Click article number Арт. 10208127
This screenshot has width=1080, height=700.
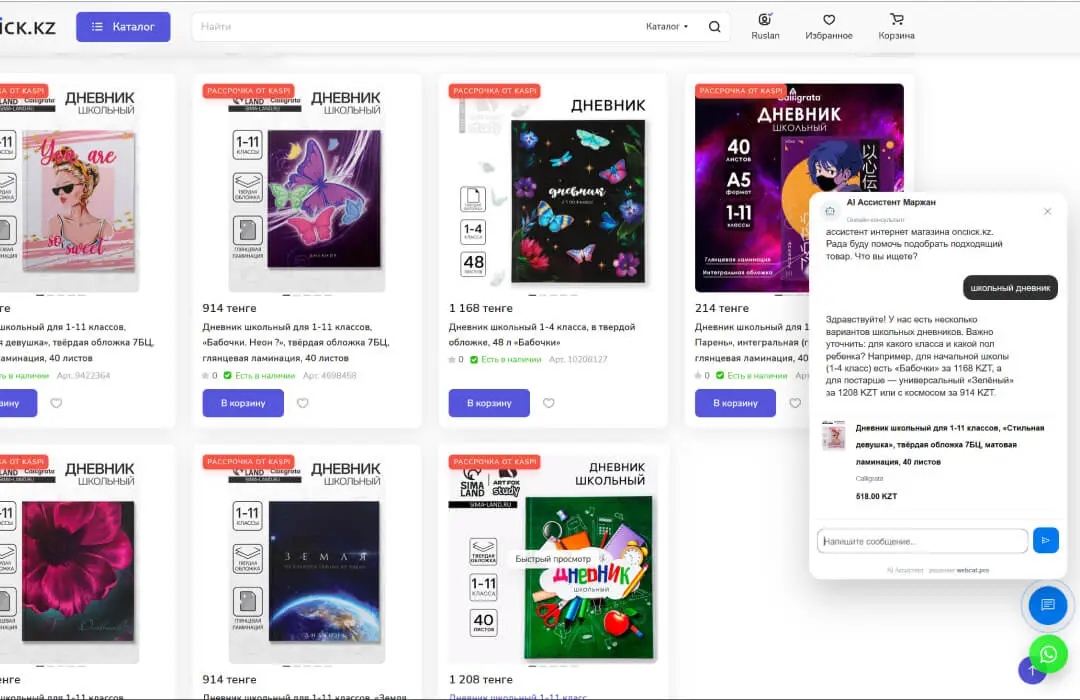[578, 360]
